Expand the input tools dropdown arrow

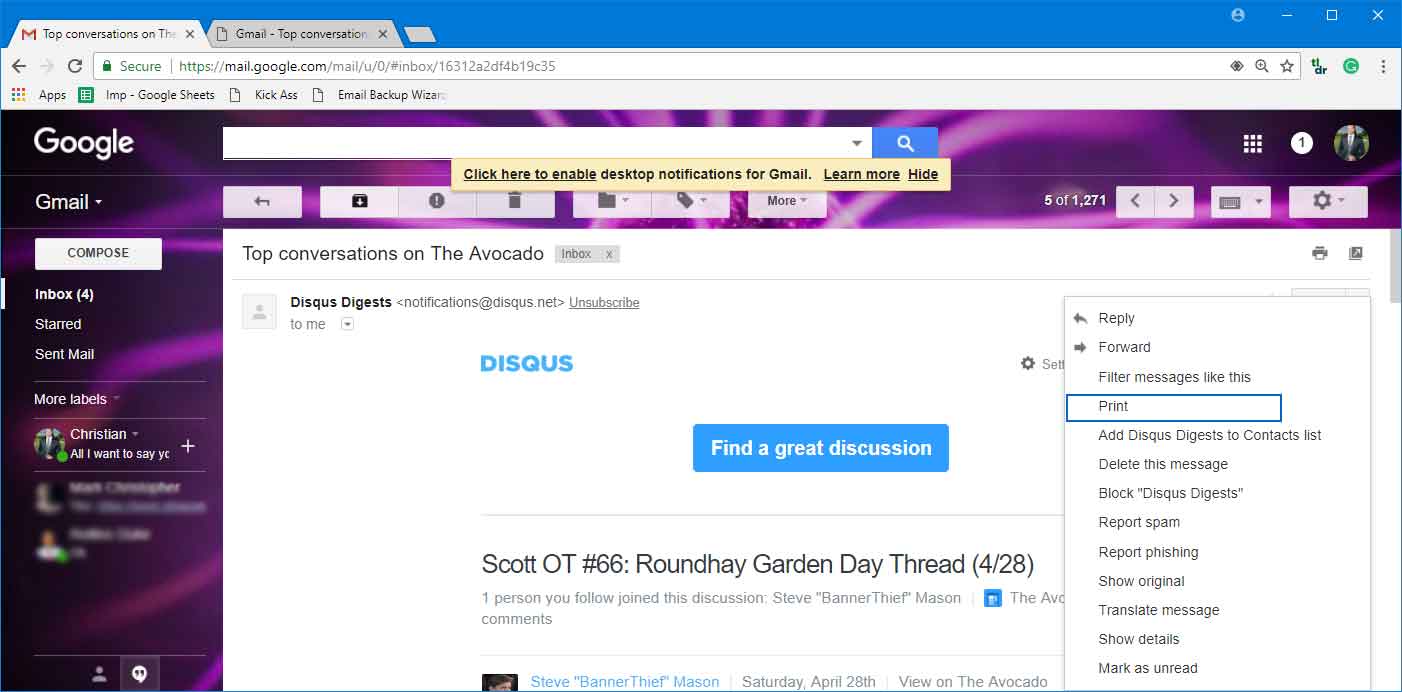(1259, 202)
